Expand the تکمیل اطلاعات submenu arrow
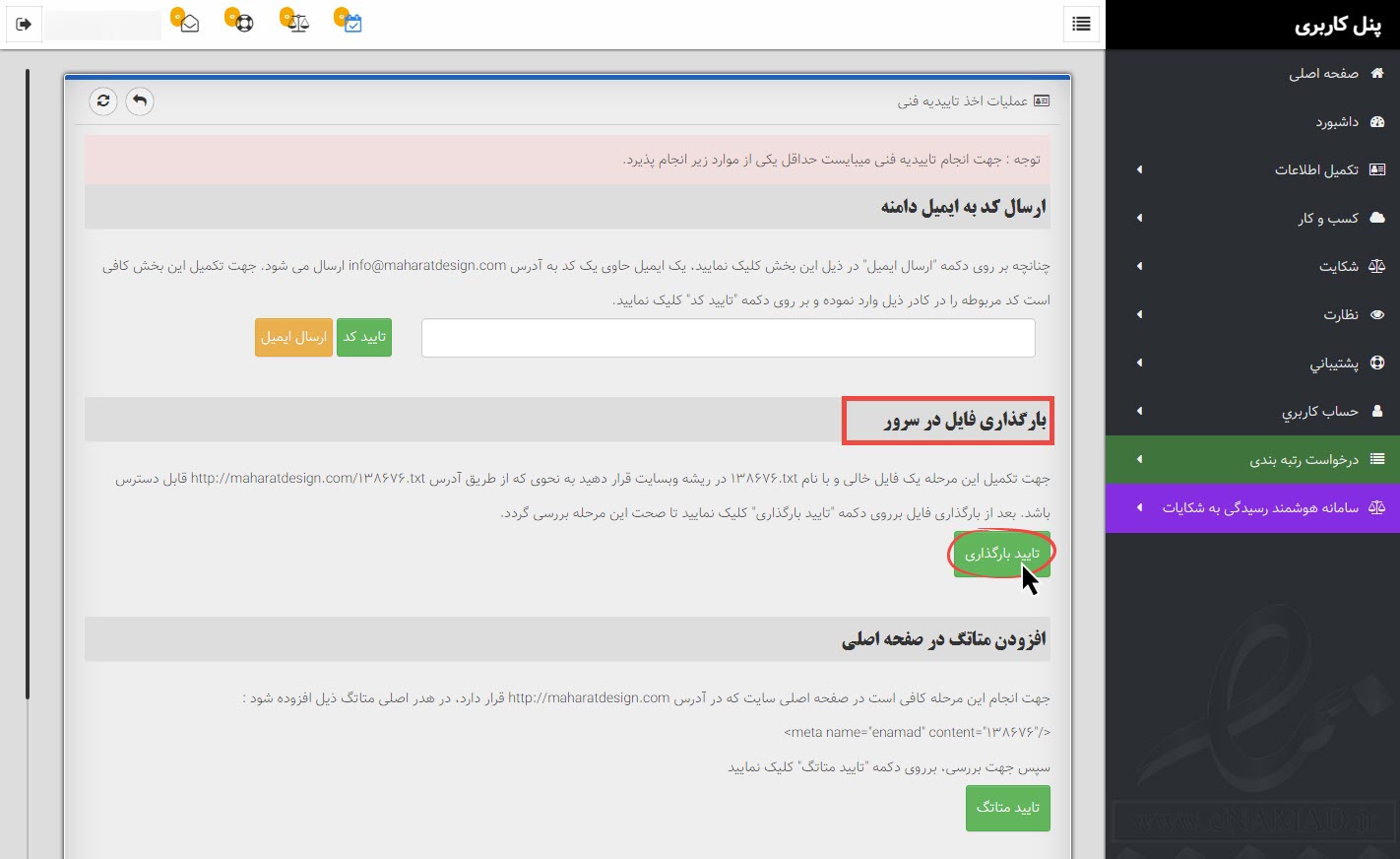1400x859 pixels. click(1139, 169)
